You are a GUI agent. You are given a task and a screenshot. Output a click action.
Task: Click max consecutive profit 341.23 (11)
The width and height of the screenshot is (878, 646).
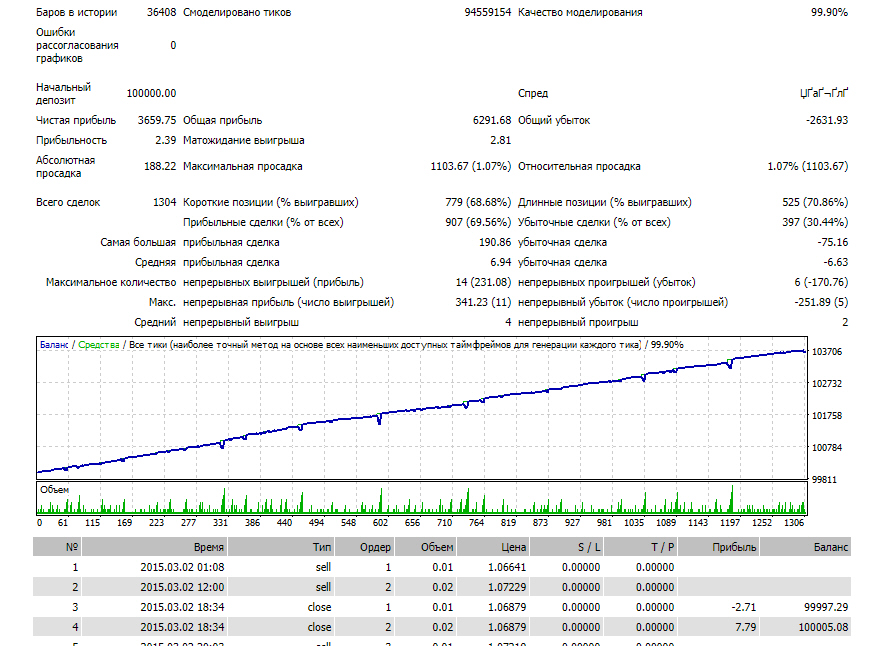coord(483,303)
